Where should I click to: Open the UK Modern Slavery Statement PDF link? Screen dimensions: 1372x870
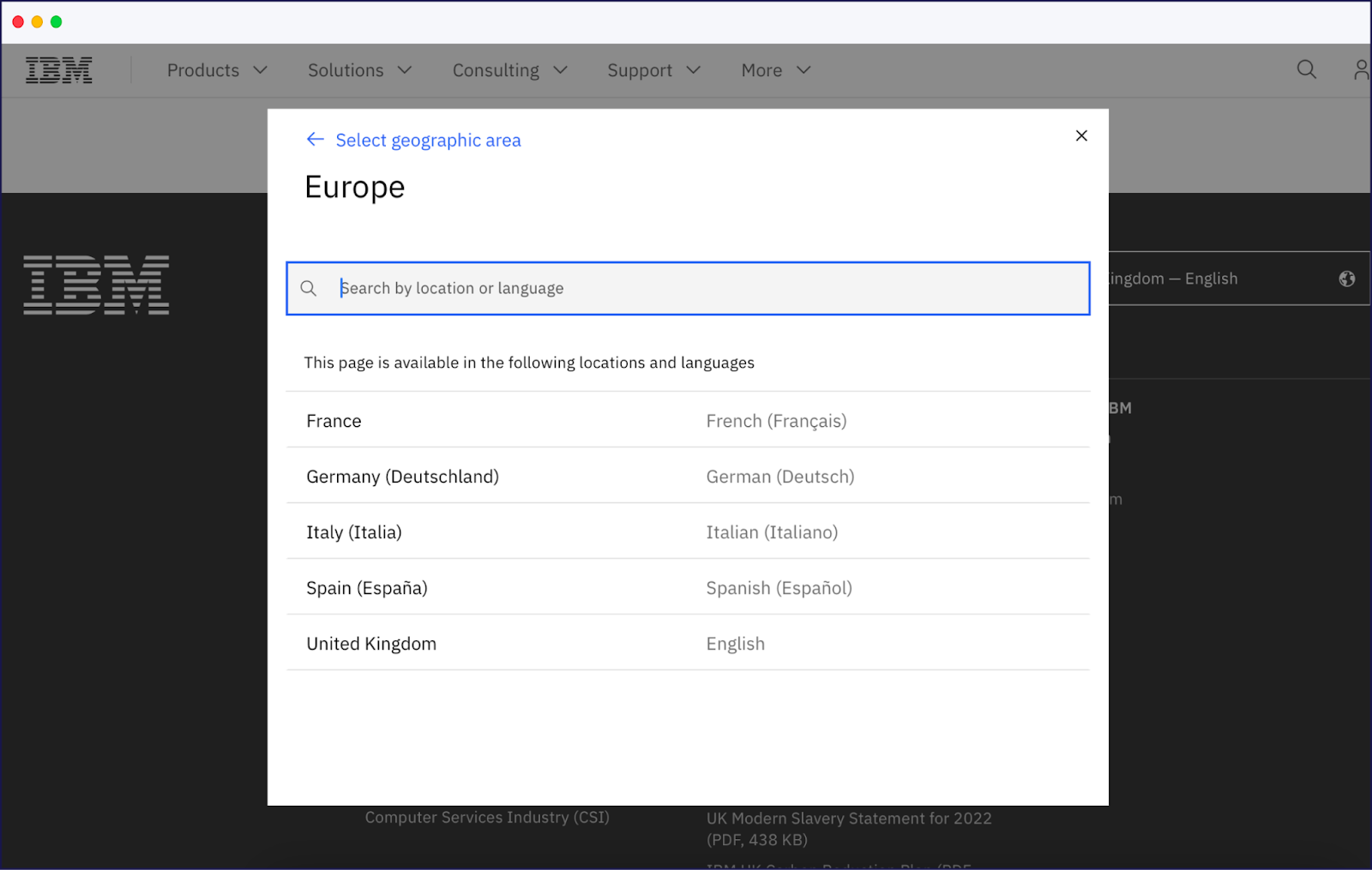coord(849,819)
